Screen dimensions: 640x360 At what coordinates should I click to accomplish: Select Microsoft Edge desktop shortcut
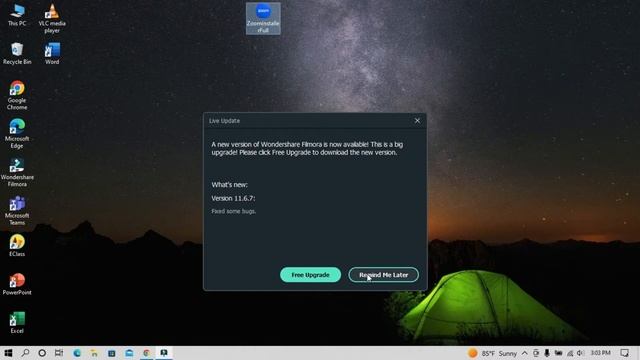pos(17,133)
